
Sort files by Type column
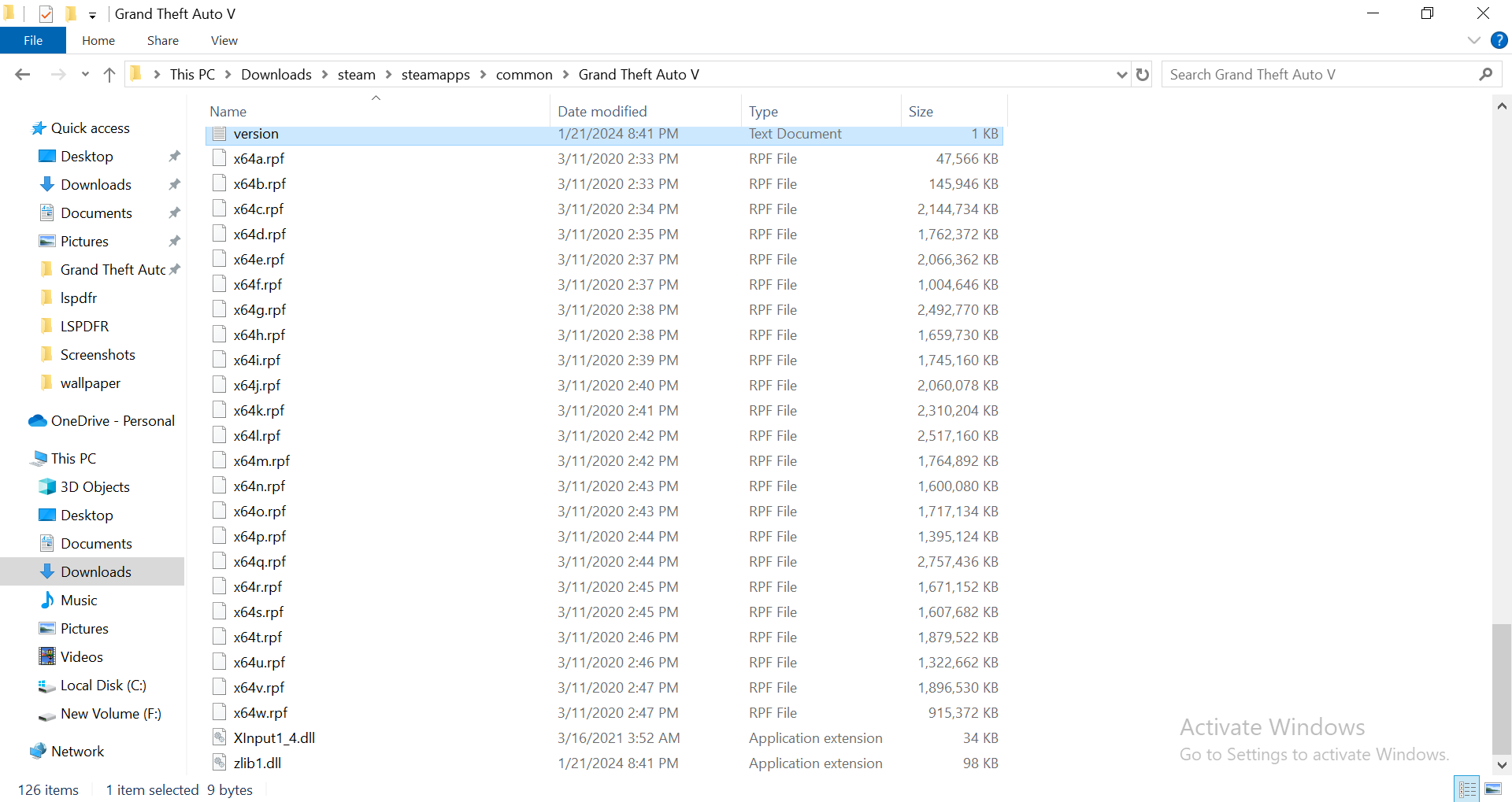point(821,112)
